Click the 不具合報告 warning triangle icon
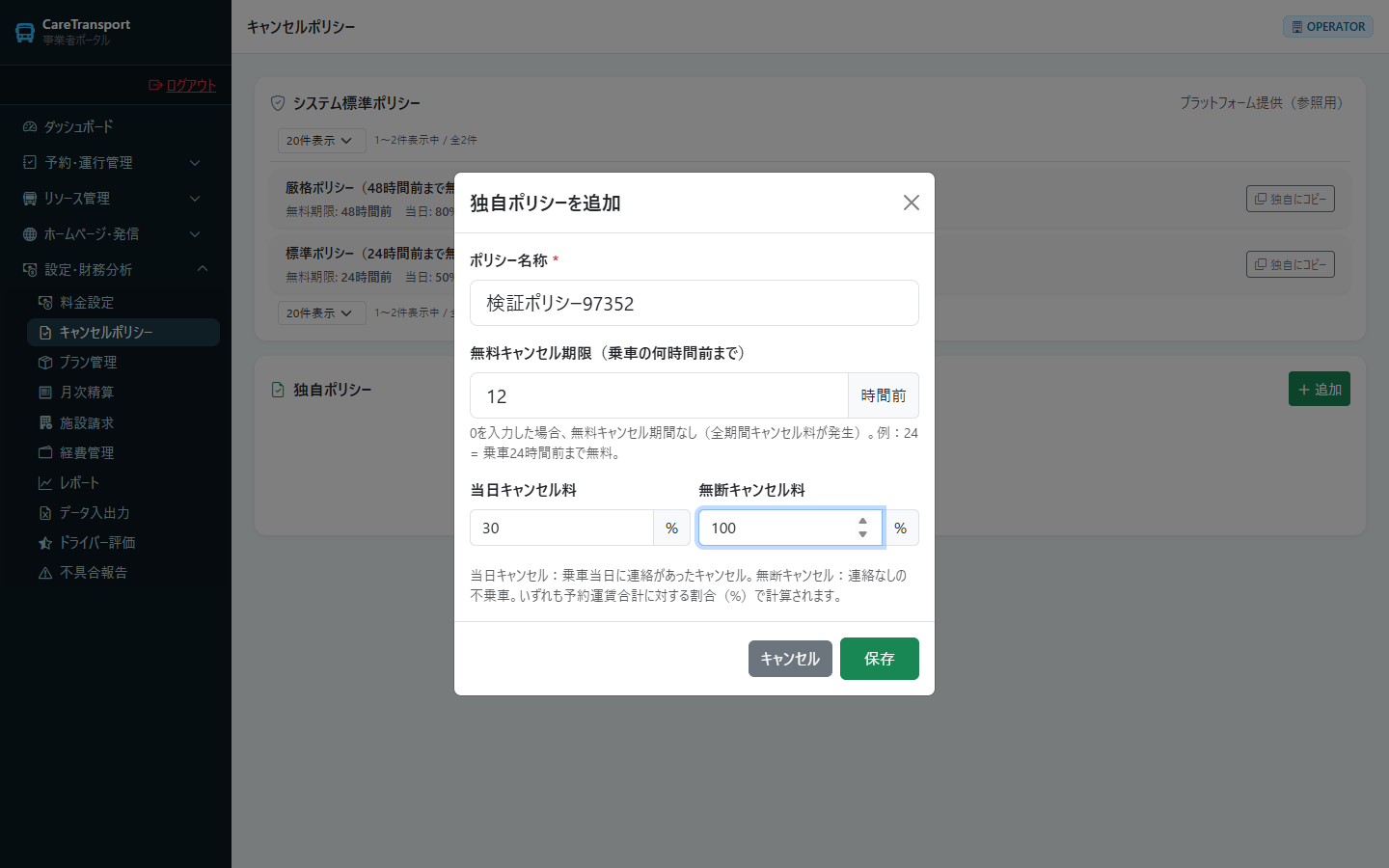Screen dimensions: 1389x868 click(45, 572)
